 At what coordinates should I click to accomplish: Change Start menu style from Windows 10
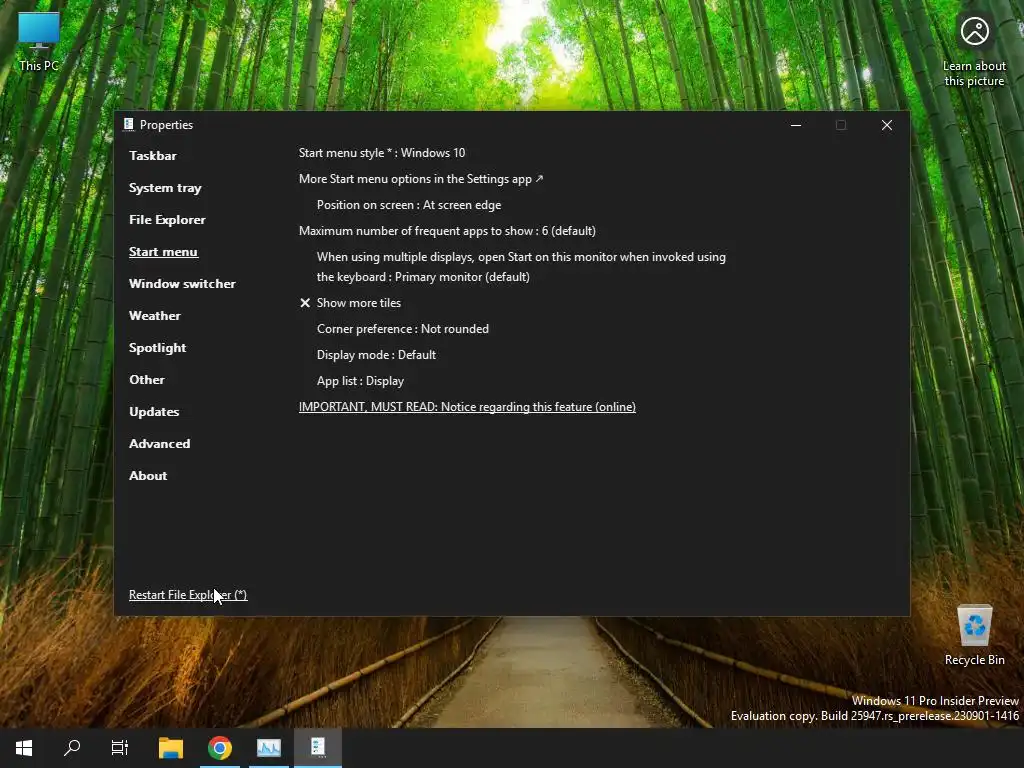pos(382,153)
